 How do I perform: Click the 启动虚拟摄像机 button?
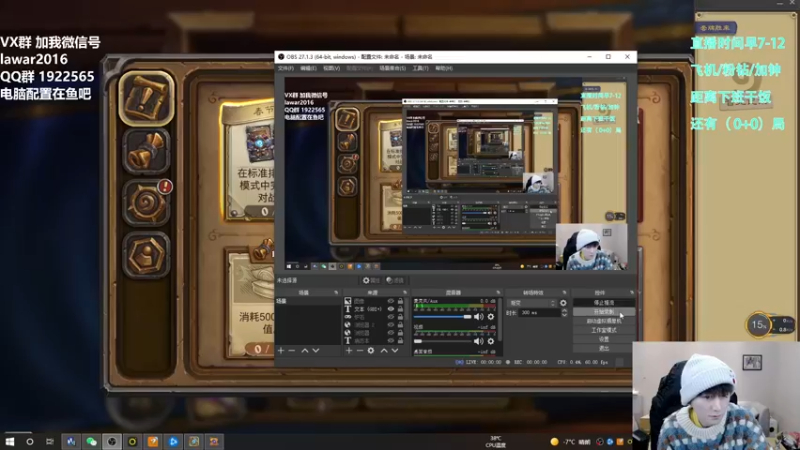coord(604,321)
